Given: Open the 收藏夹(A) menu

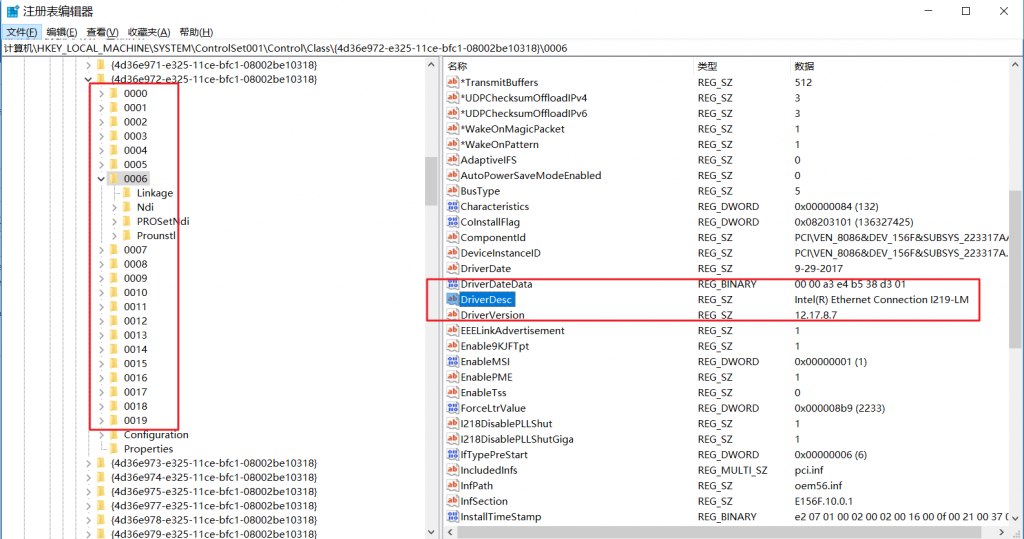Looking at the screenshot, I should point(149,32).
